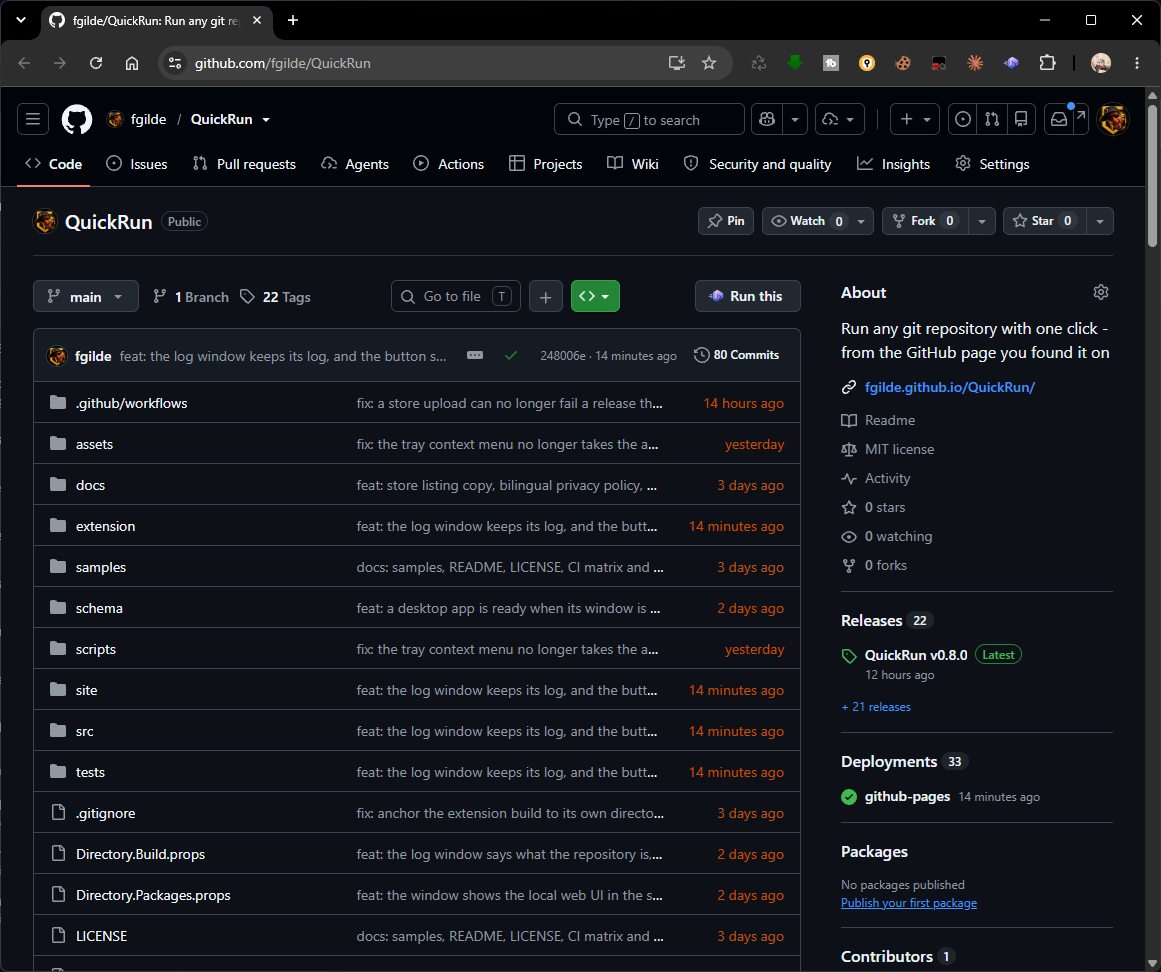The height and width of the screenshot is (972, 1161).
Task: Open the GitHub hamburger navigation menu
Action: (x=33, y=119)
